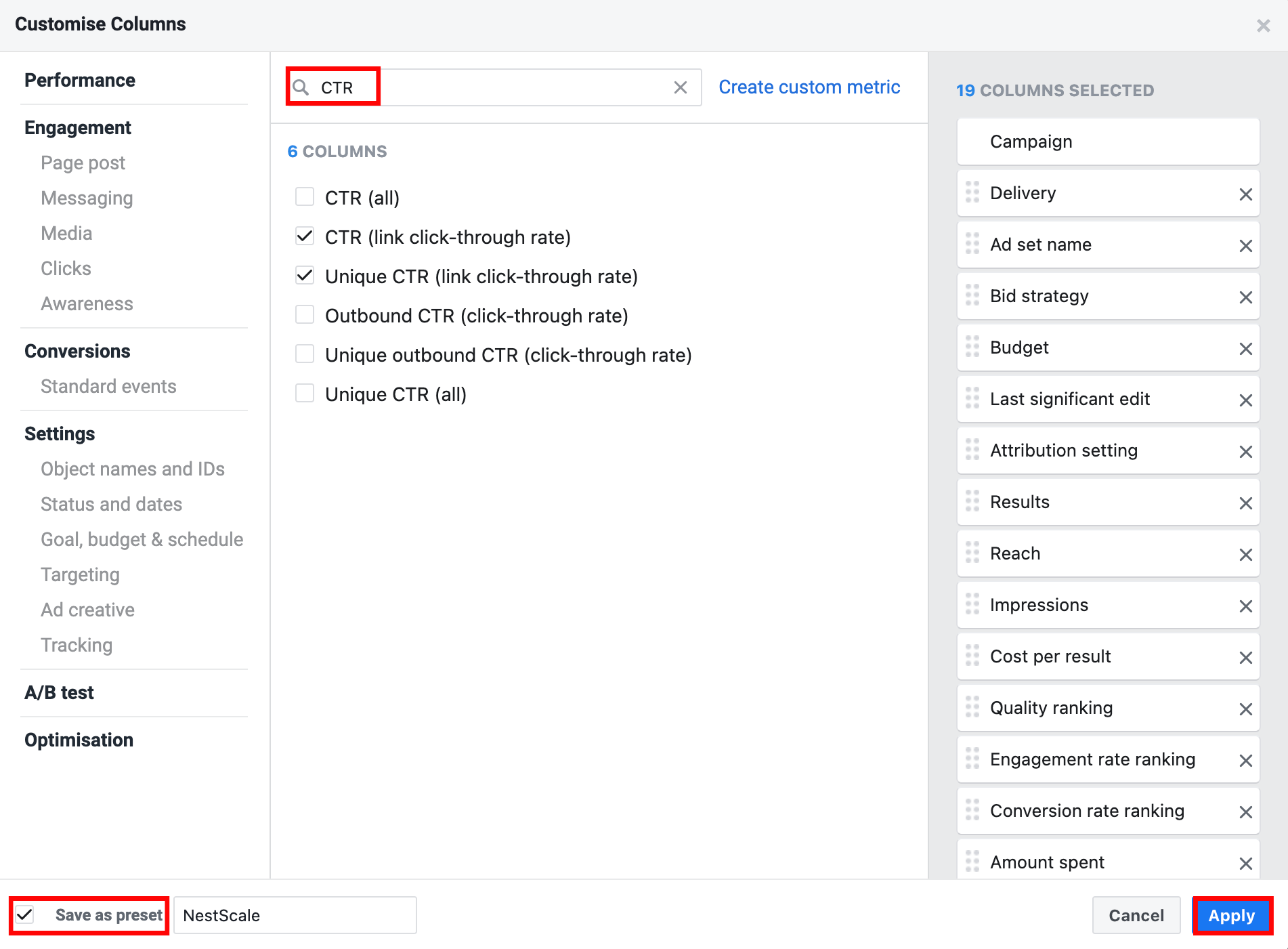The image size is (1288, 949).
Task: Remove the Bid strategy column
Action: (x=1245, y=297)
